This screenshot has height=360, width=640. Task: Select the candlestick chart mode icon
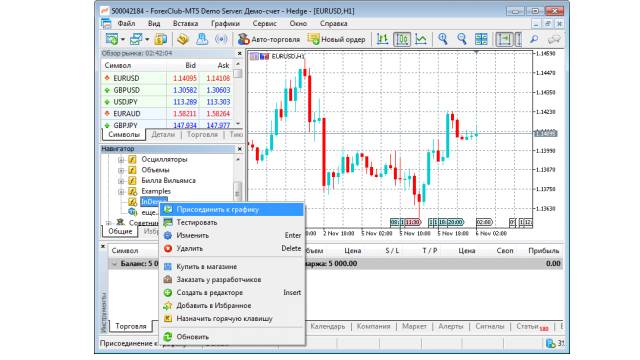click(x=402, y=40)
